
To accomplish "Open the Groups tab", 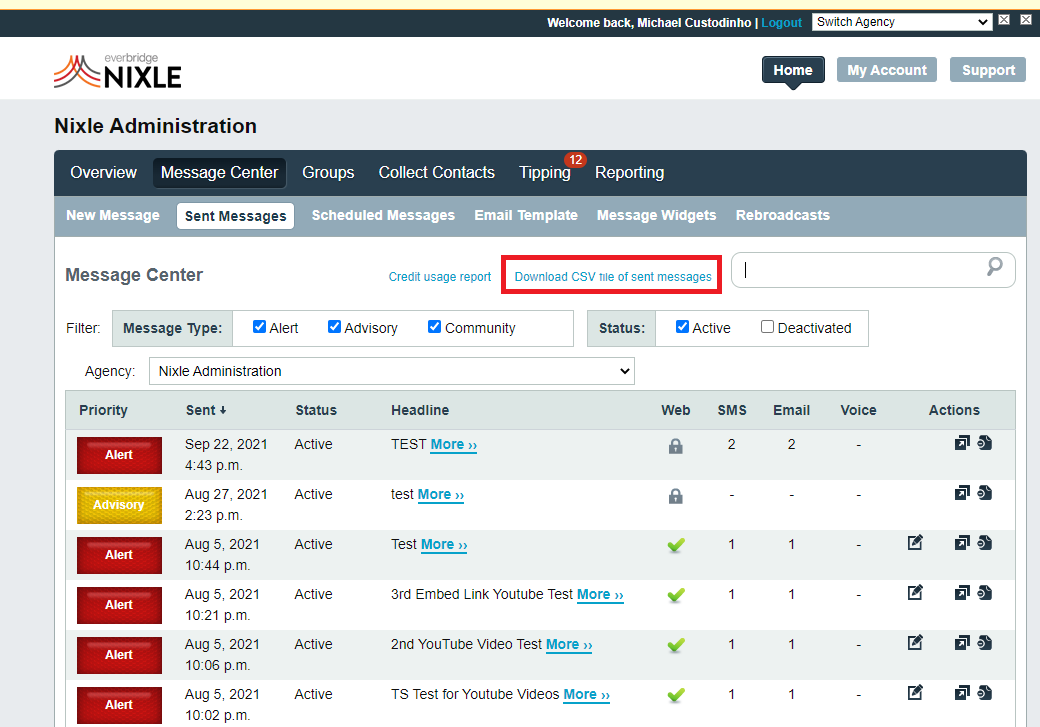I will point(328,172).
